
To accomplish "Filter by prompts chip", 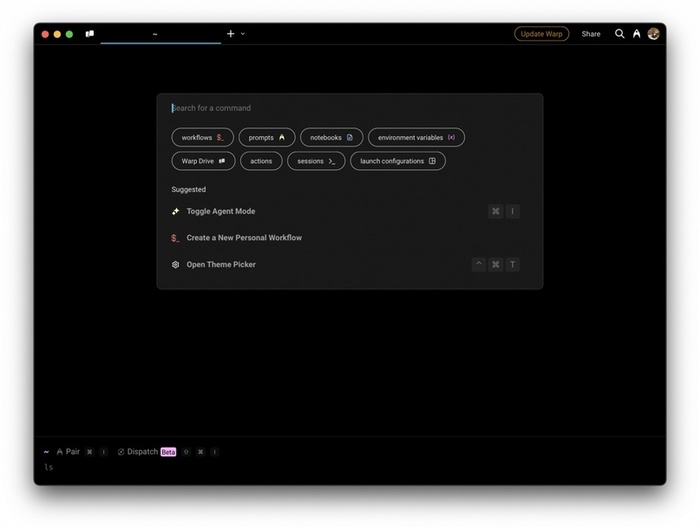I will tap(266, 137).
